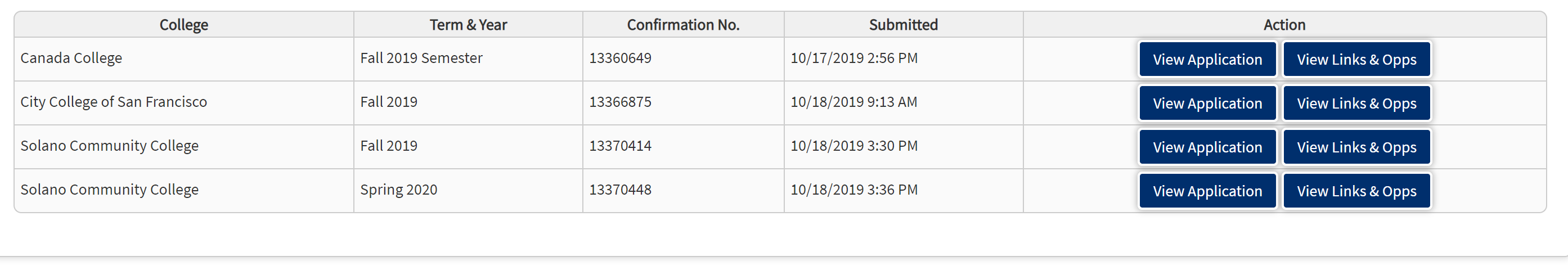View Application for City College of San Francisco
This screenshot has height=270, width=1568.
(x=1207, y=103)
